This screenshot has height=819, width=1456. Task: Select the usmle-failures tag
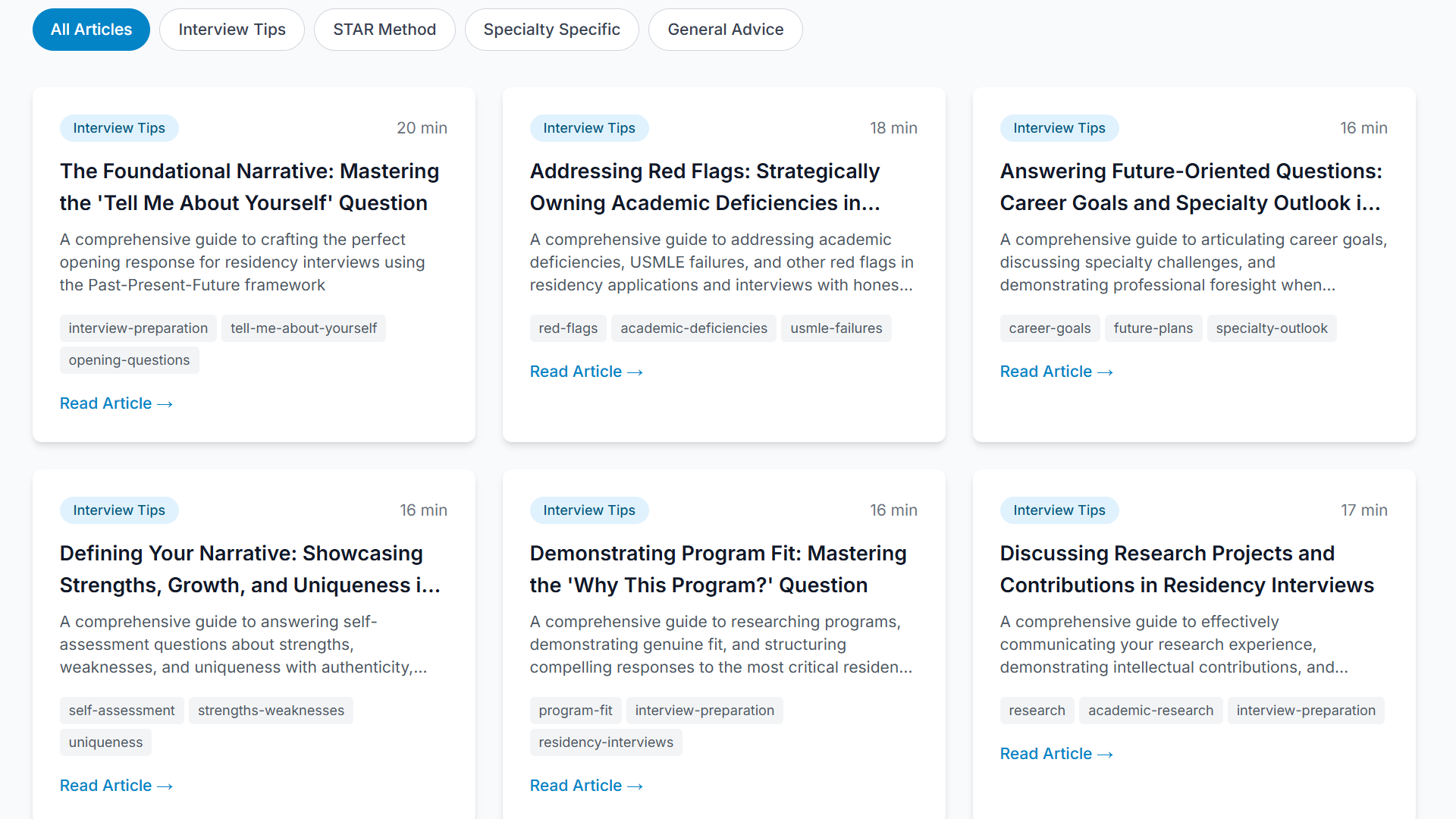[x=836, y=328]
